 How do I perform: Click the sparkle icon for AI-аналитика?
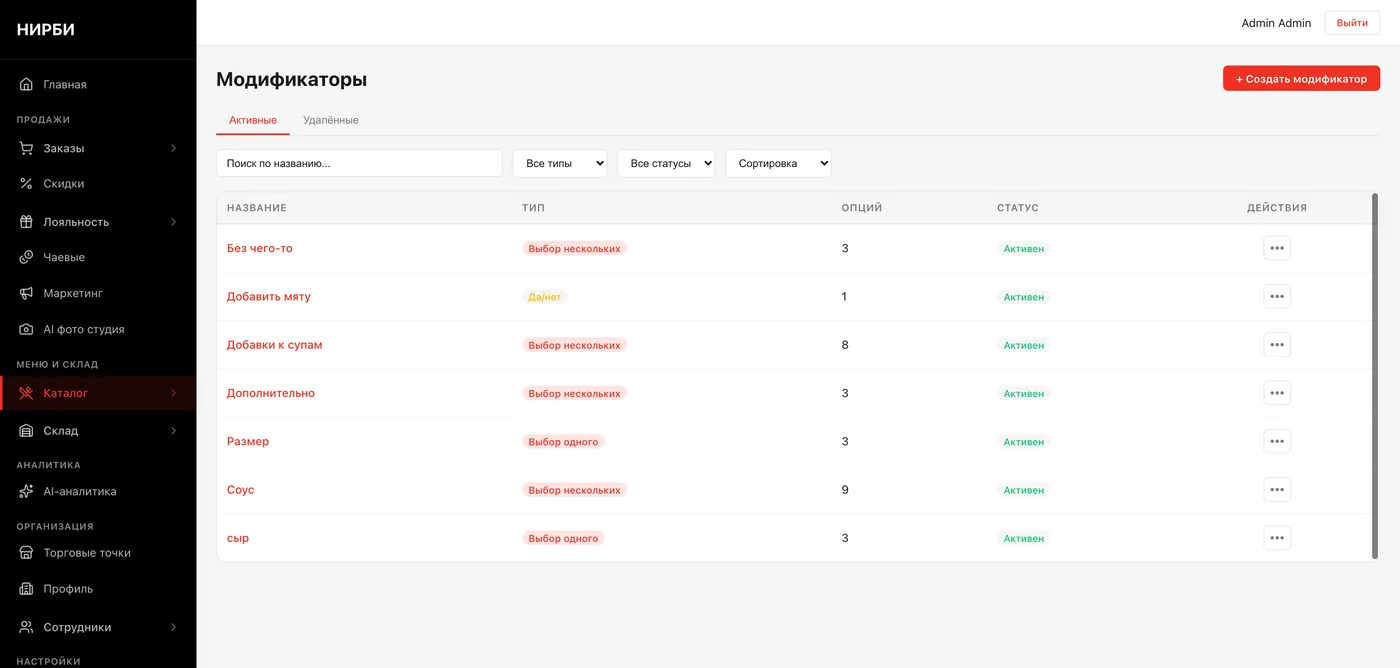click(x=27, y=491)
